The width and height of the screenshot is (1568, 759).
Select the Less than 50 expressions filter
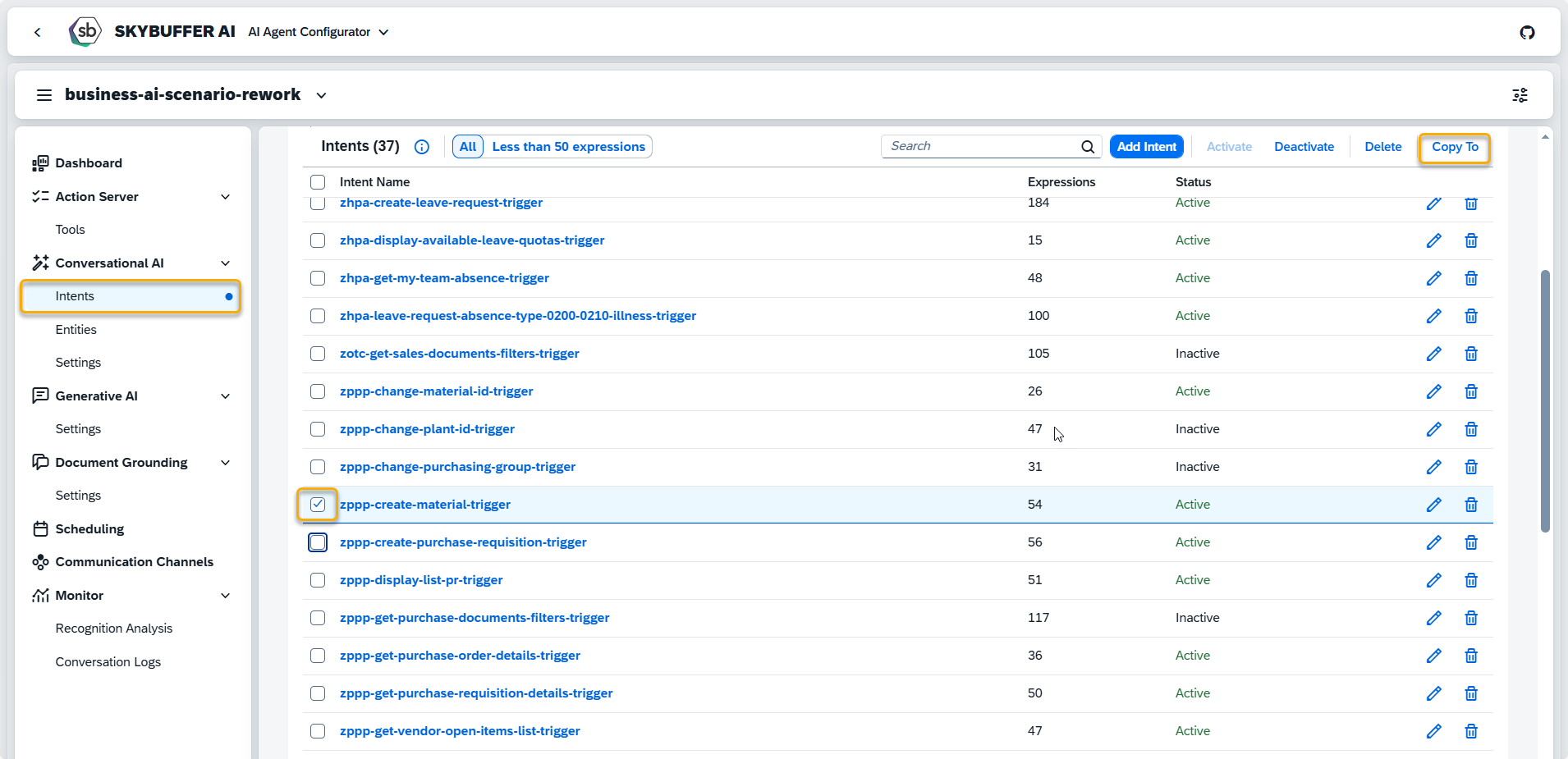click(x=568, y=147)
